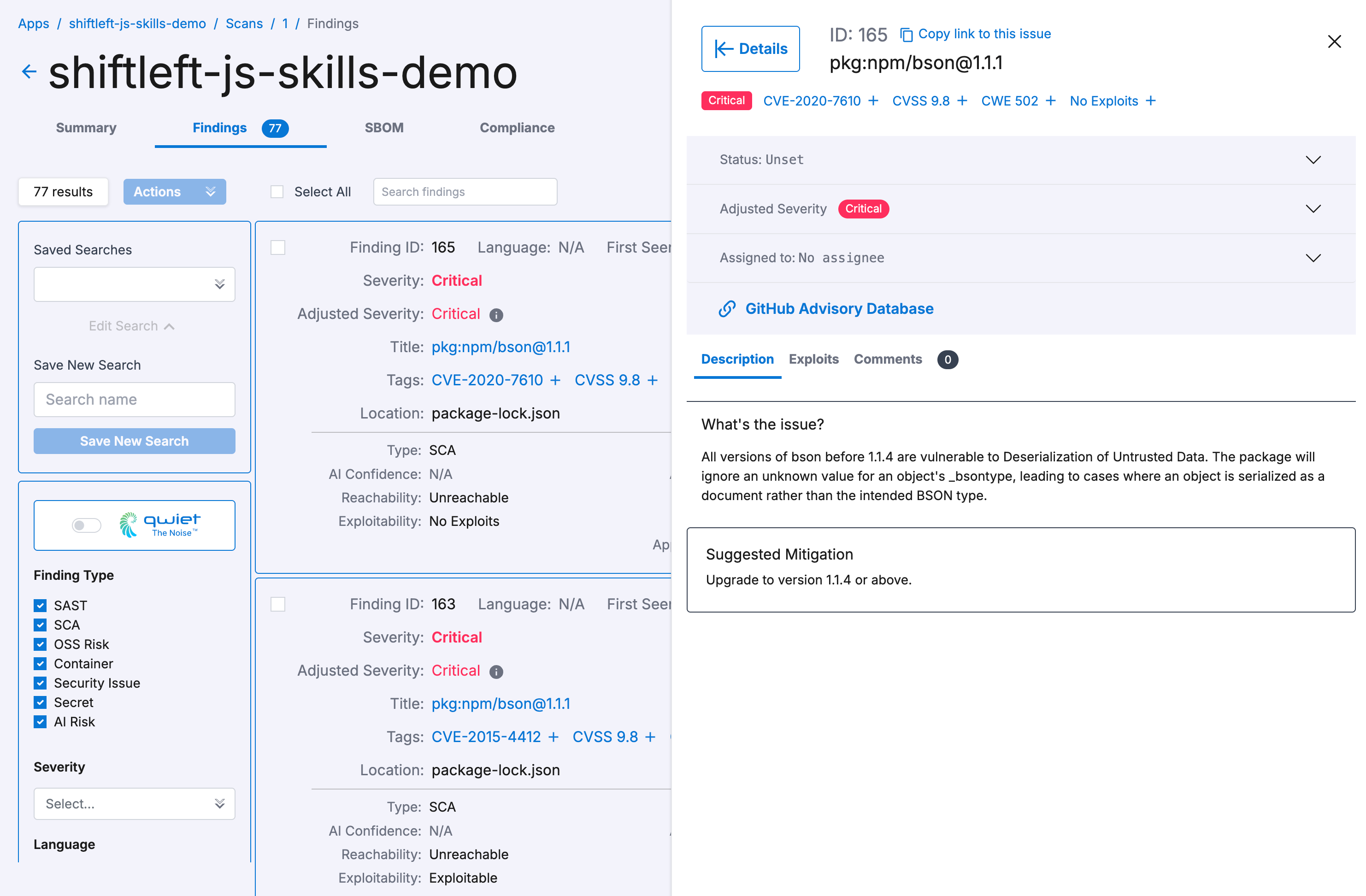
Task: Click the plus icon next to CVSS 9.8 in detail panel
Action: pyautogui.click(x=962, y=101)
